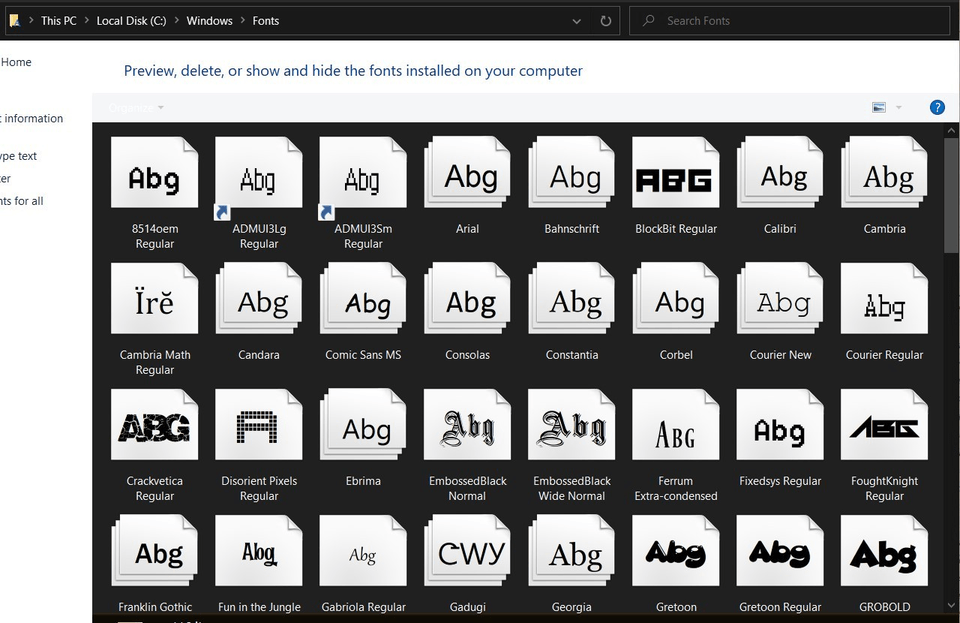Select the BlockBit Regular font icon
Viewport: 960px width, 623px height.
pos(675,178)
